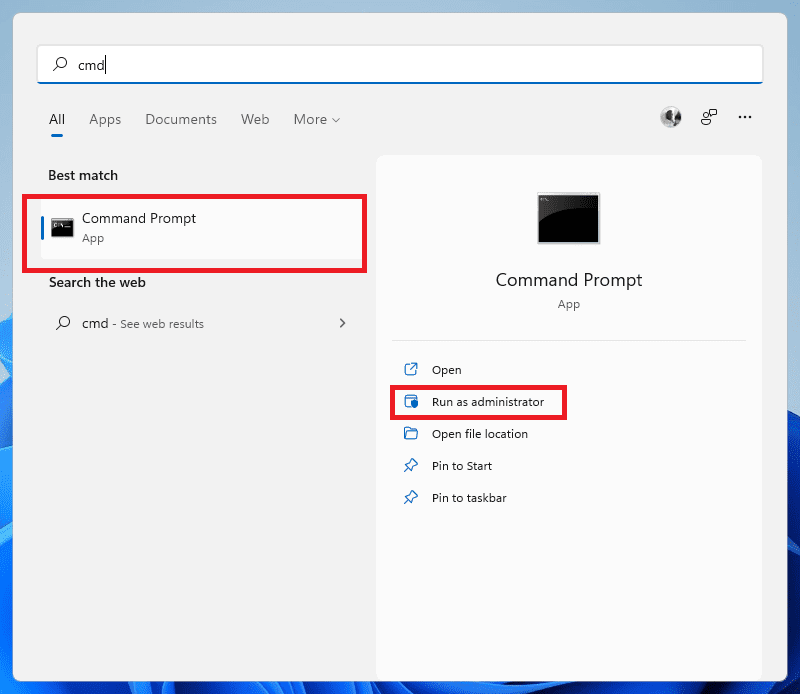The height and width of the screenshot is (694, 800).
Task: Click the Command Prompt title in details pane
Action: pyautogui.click(x=569, y=280)
